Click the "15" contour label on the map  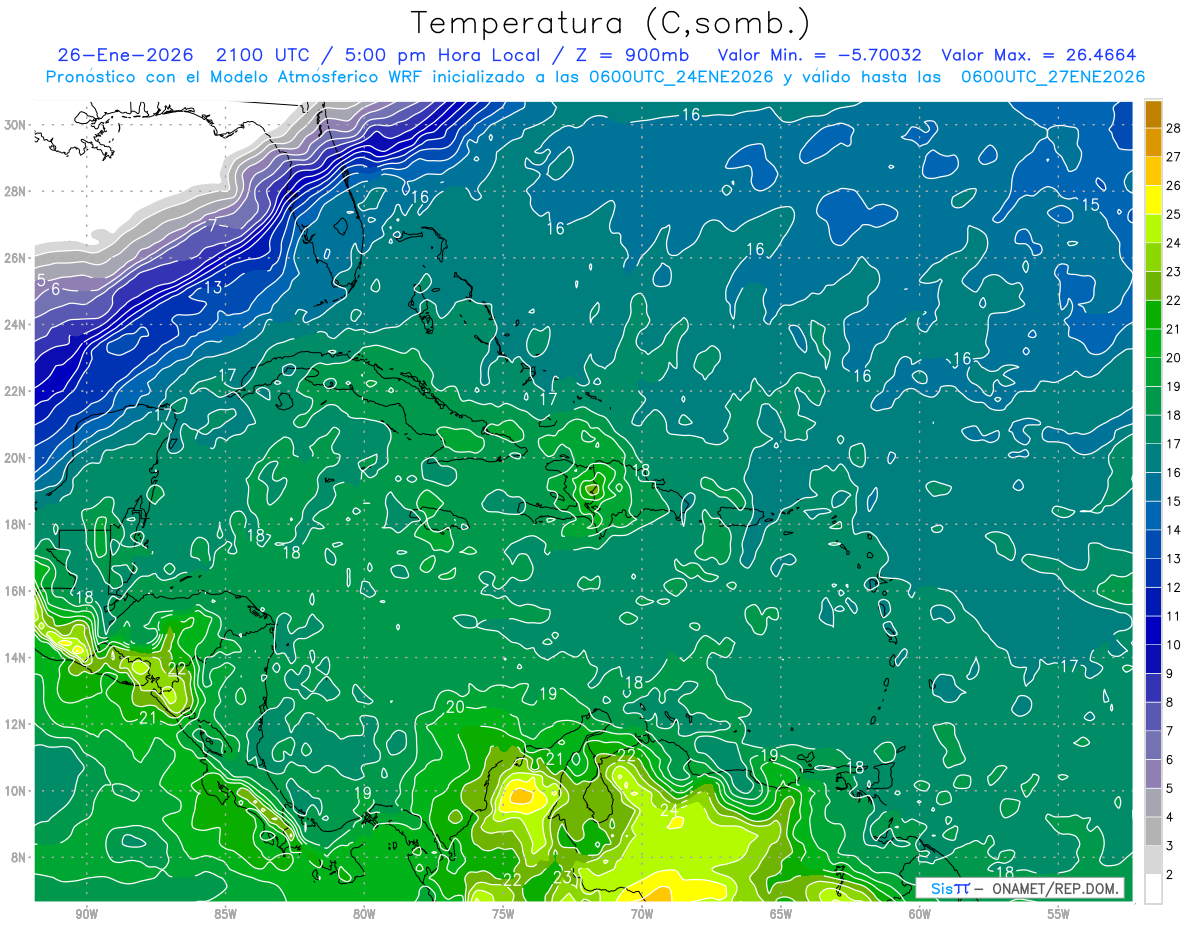(x=1091, y=205)
